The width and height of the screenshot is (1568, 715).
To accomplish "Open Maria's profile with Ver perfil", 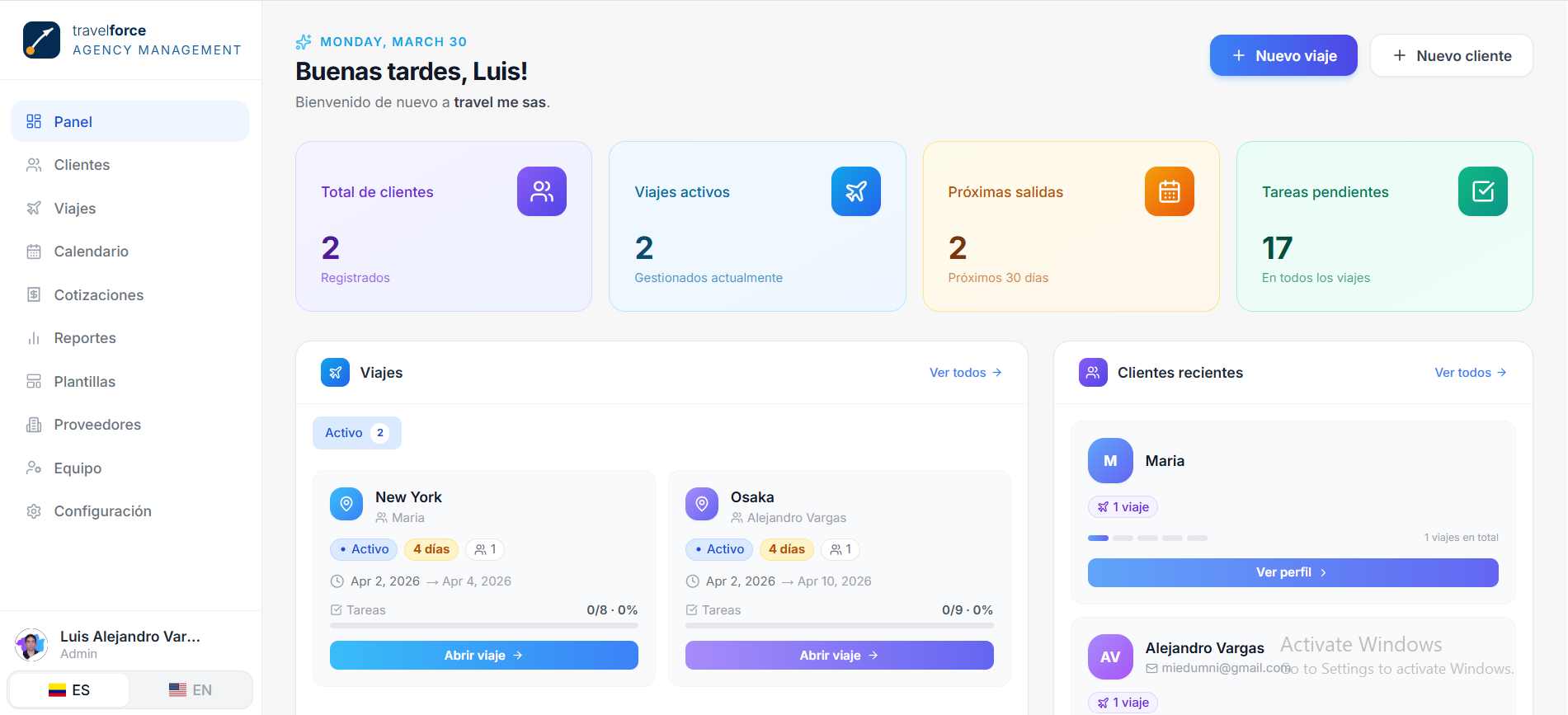I will pos(1292,572).
